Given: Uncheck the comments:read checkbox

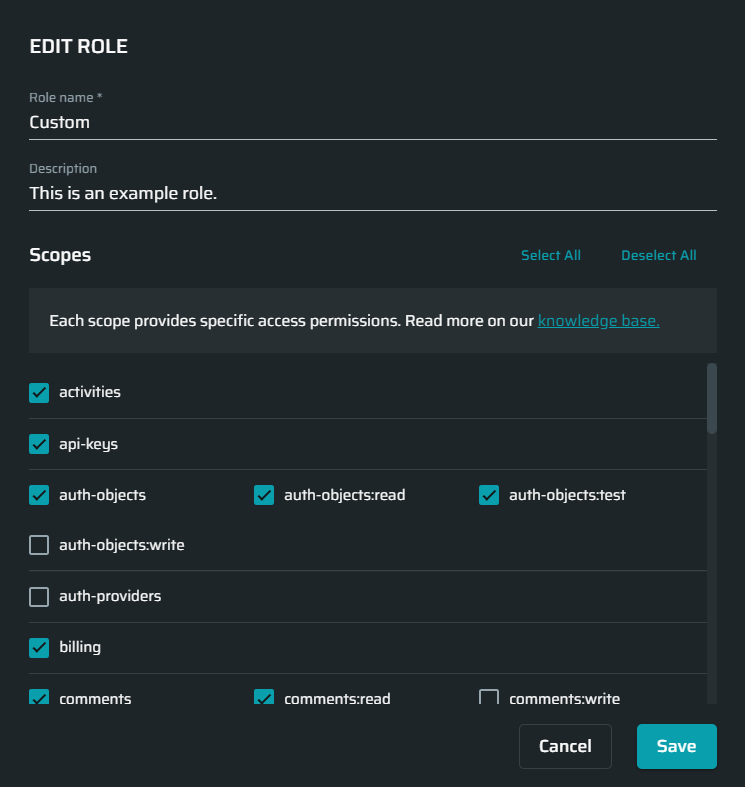Looking at the screenshot, I should pos(264,698).
